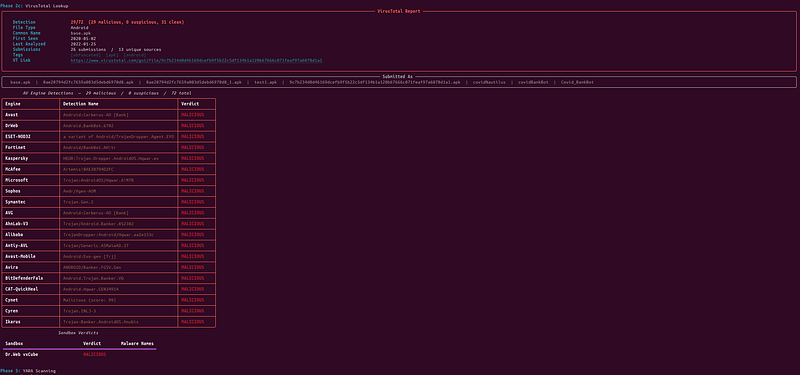This screenshot has width=800, height=375.
Task: Click 'covidNautilus' in the Submitted As list
Action: click(x=489, y=82)
